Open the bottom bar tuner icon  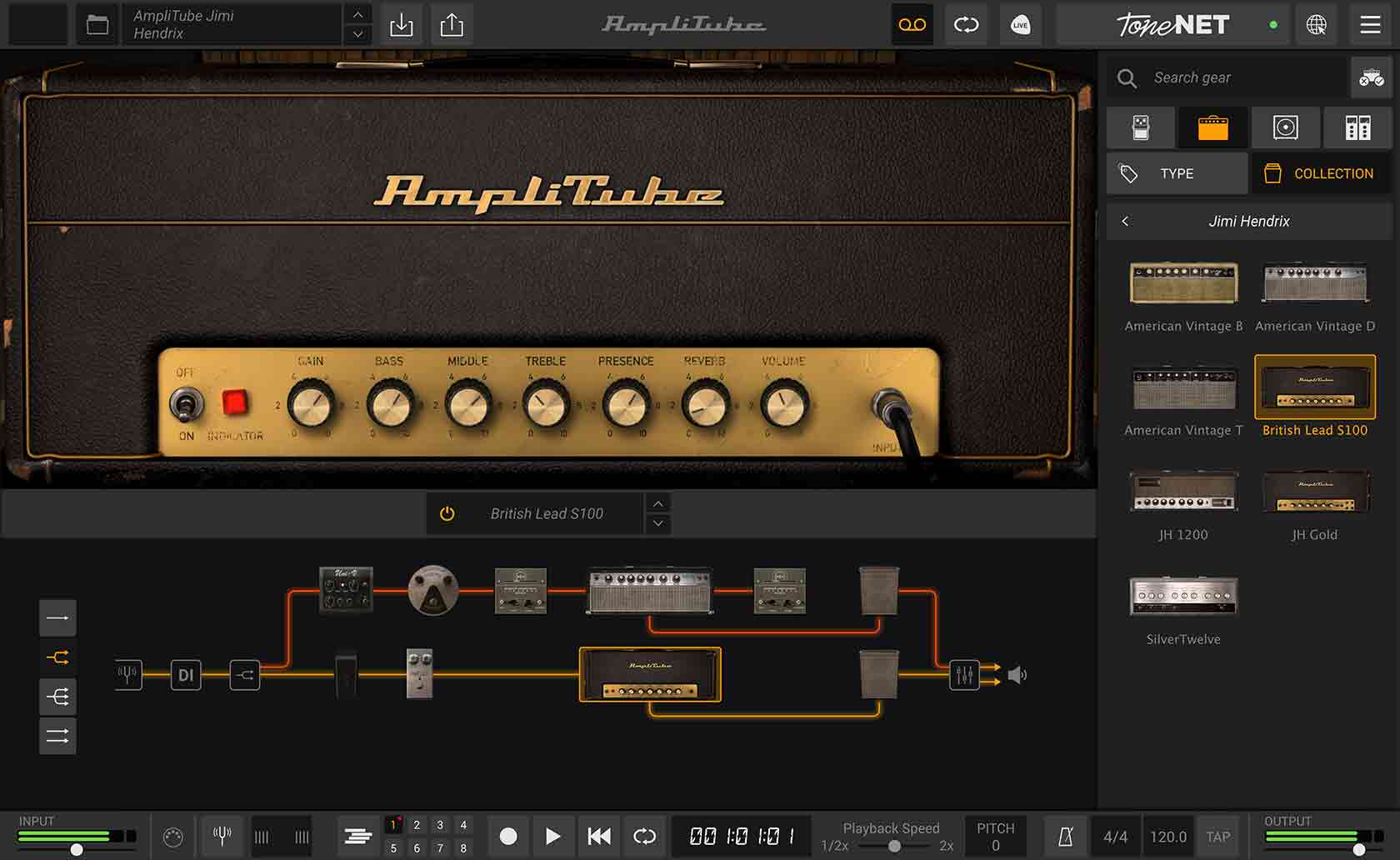pyautogui.click(x=222, y=836)
